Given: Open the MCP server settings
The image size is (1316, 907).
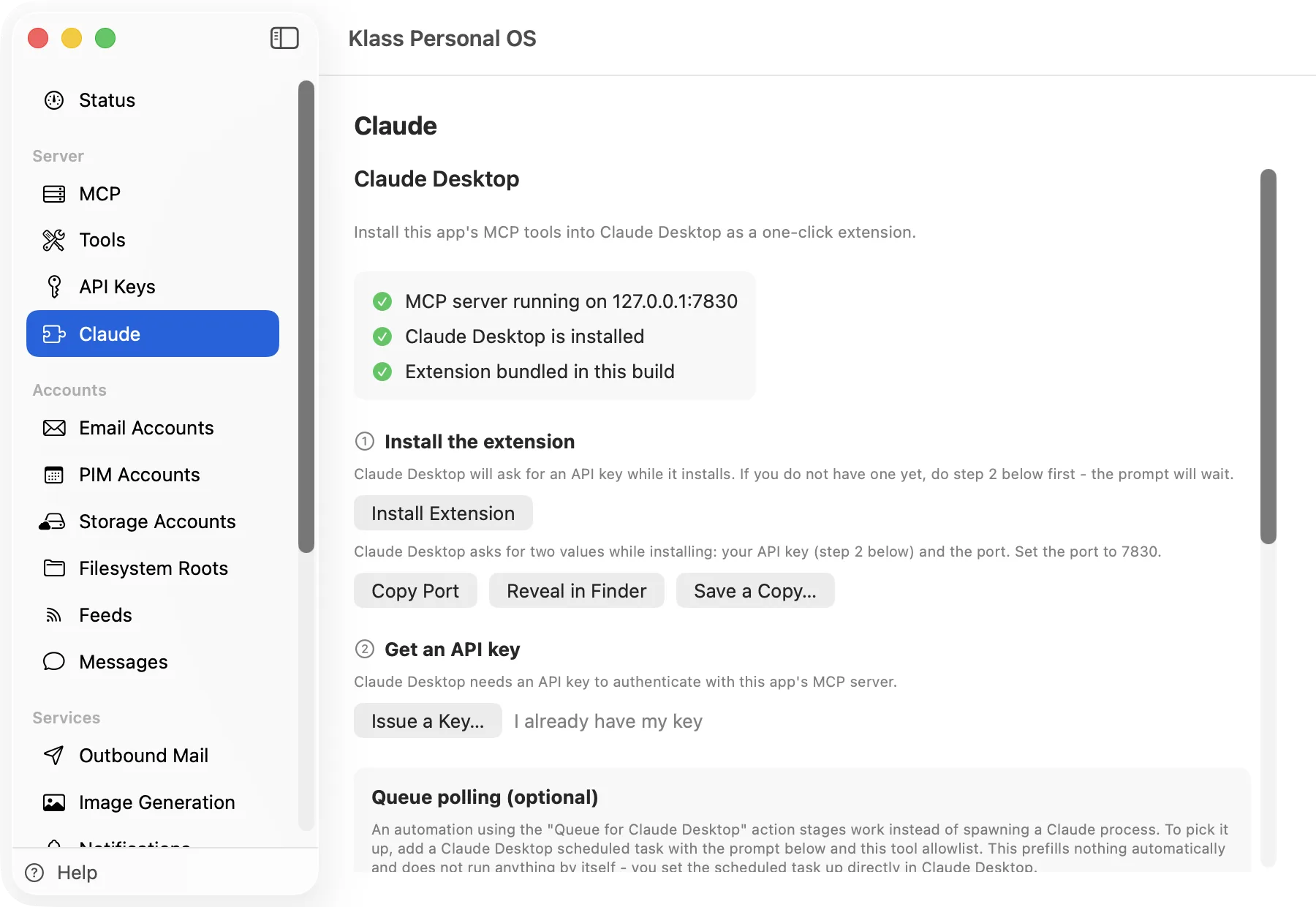Looking at the screenshot, I should tap(153, 194).
